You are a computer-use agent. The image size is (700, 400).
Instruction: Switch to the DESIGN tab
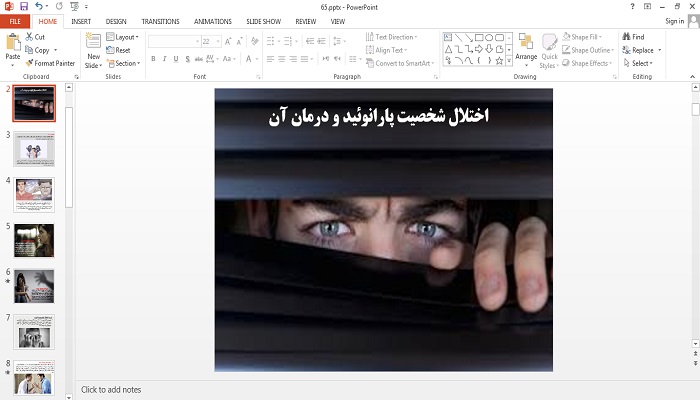point(116,21)
